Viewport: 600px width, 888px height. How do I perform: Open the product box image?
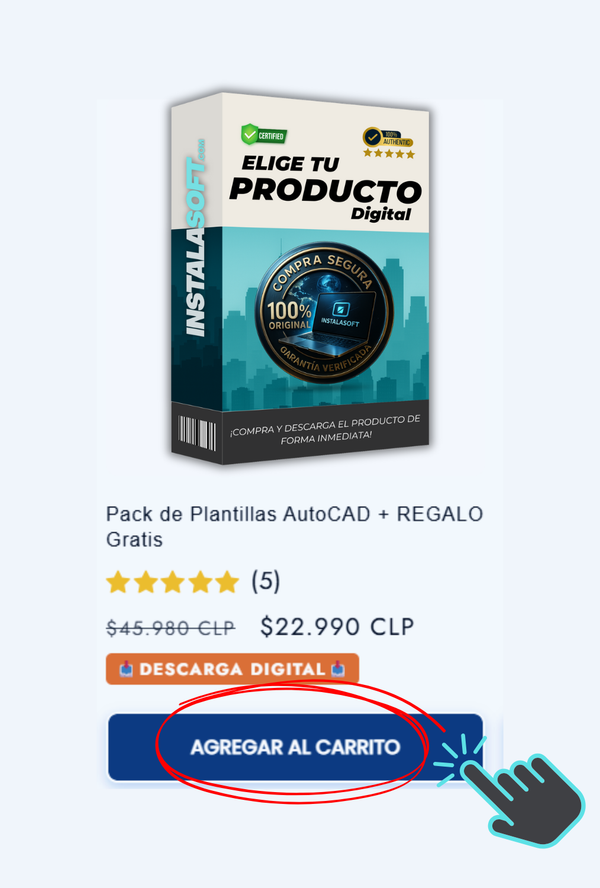pyautogui.click(x=300, y=278)
